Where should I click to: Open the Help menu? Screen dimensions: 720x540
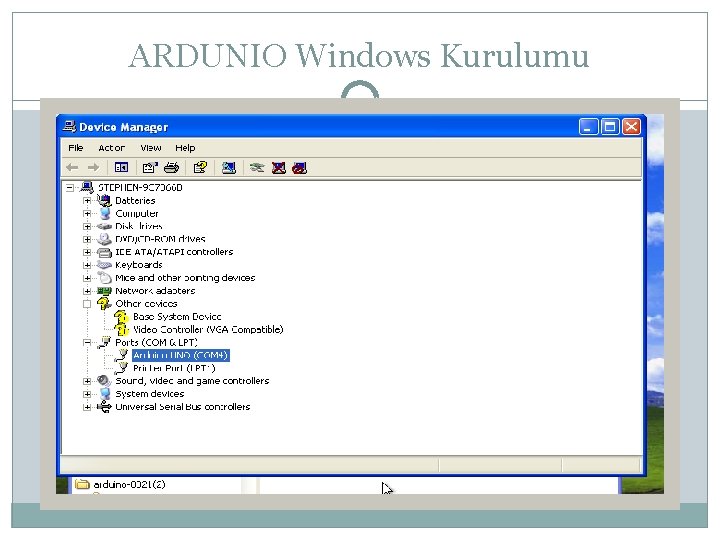185,148
